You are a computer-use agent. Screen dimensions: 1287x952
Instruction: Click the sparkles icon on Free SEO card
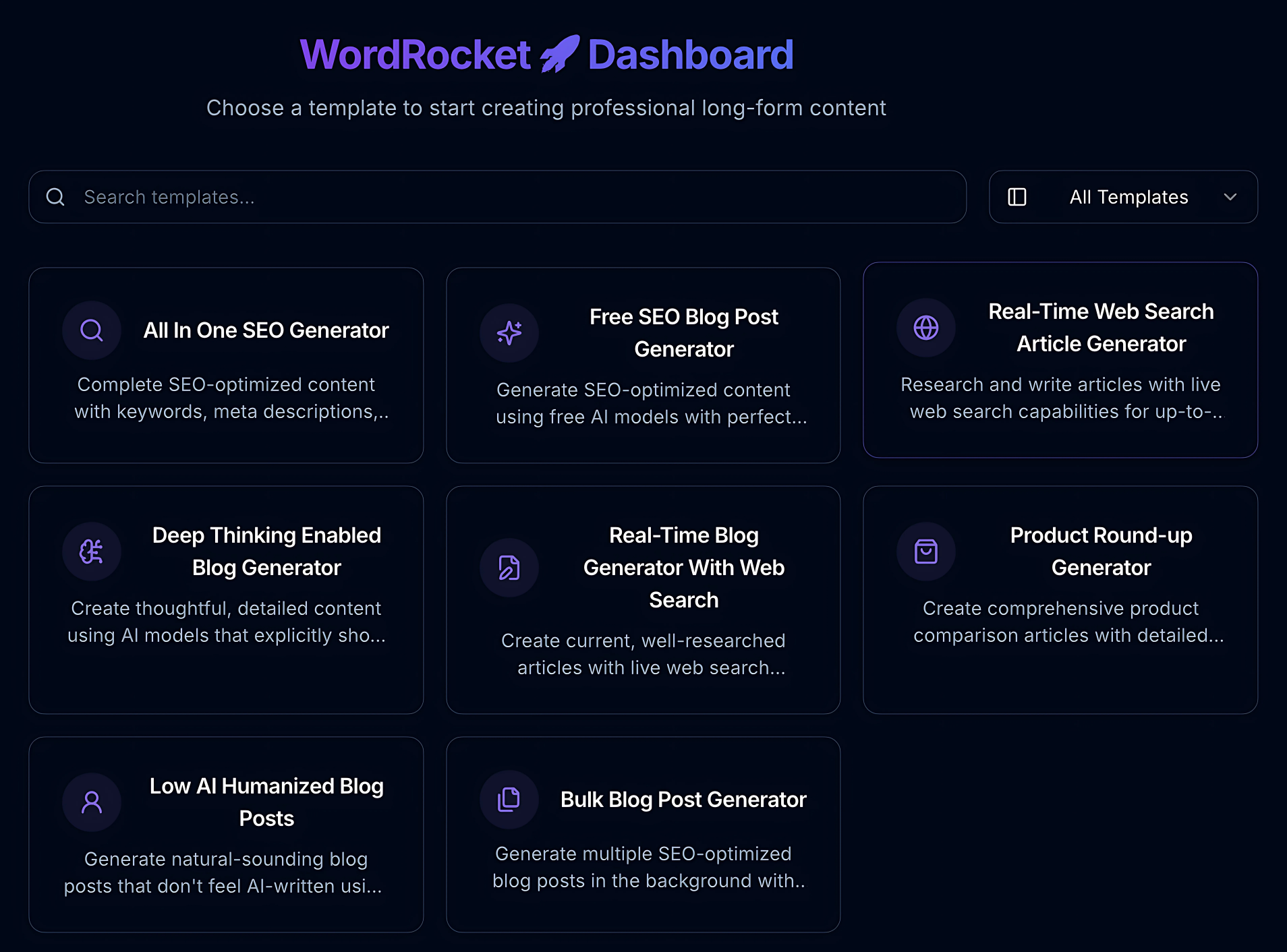point(509,333)
